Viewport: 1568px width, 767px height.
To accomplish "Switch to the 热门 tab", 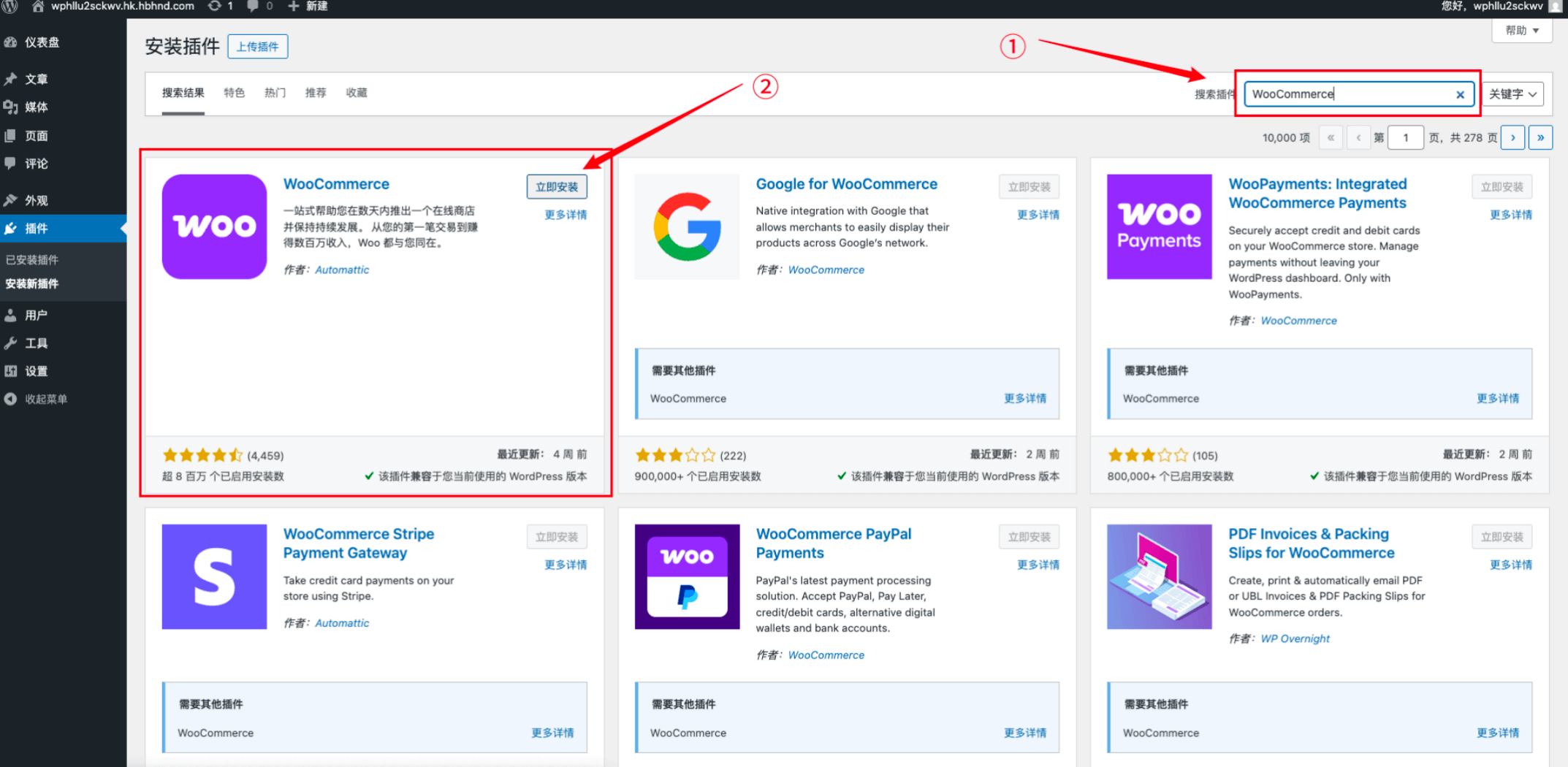I will 275,93.
